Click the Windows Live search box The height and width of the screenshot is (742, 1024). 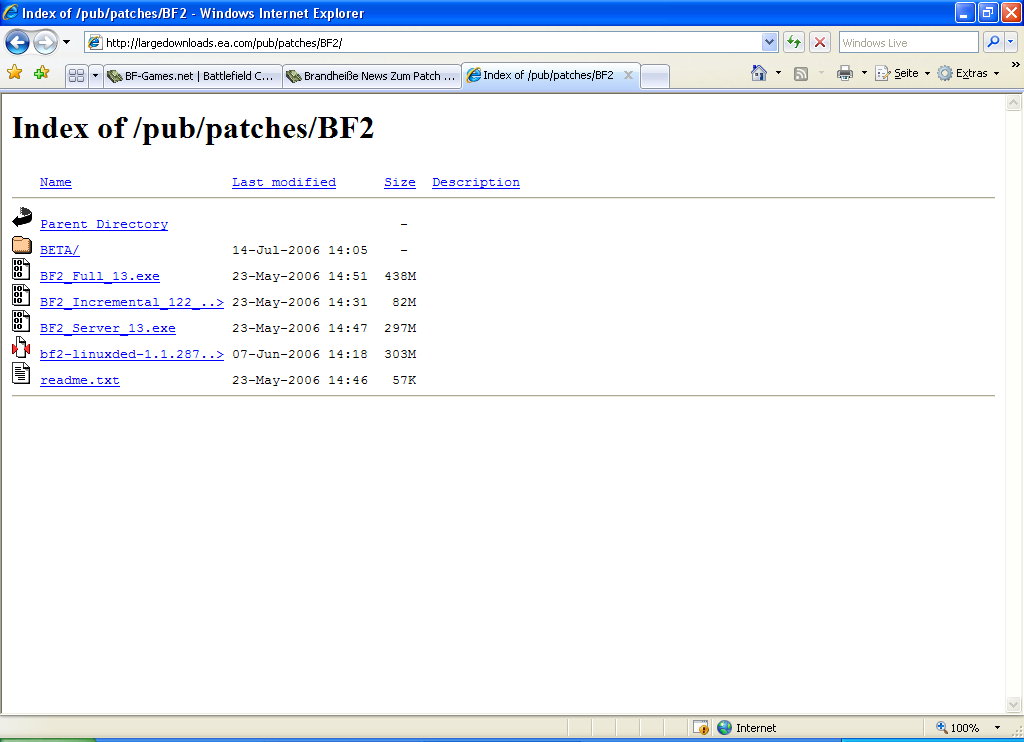908,42
